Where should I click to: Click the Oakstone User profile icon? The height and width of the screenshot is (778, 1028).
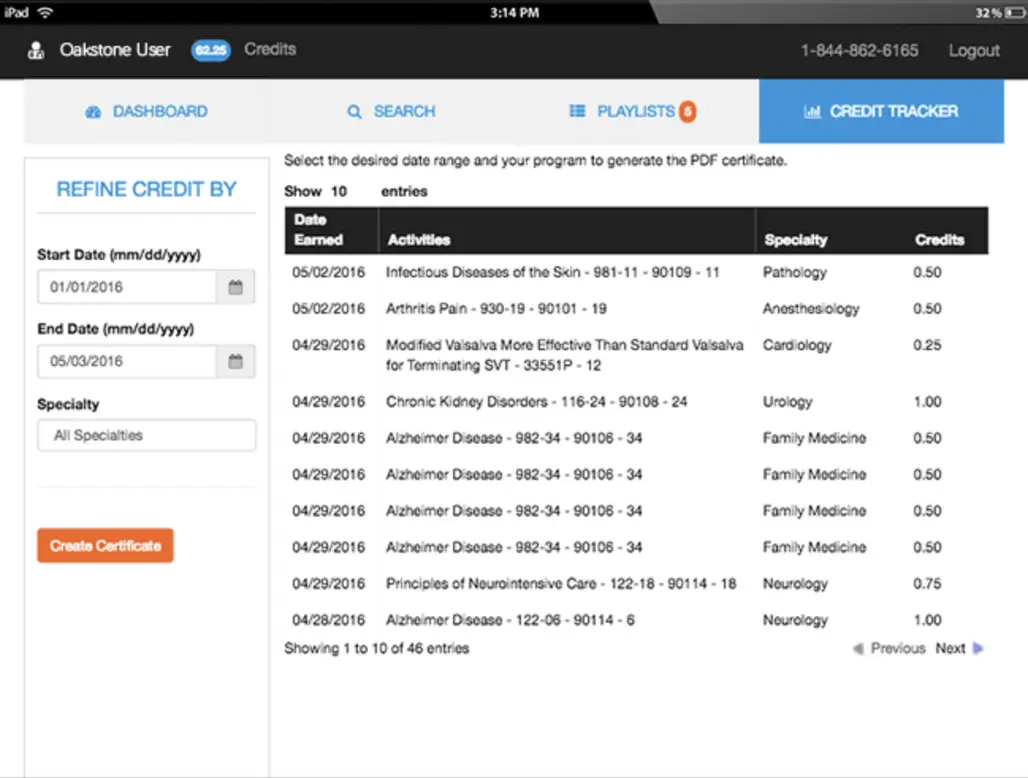(36, 50)
